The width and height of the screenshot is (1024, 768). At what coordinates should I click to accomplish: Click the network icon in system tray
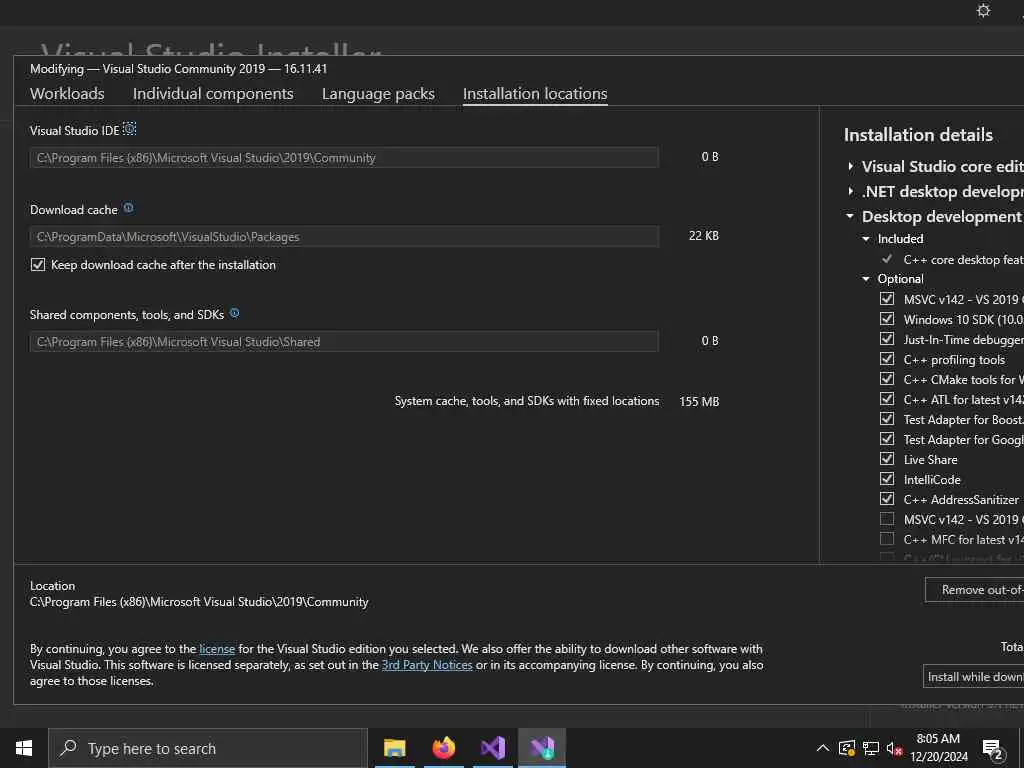[x=871, y=748]
